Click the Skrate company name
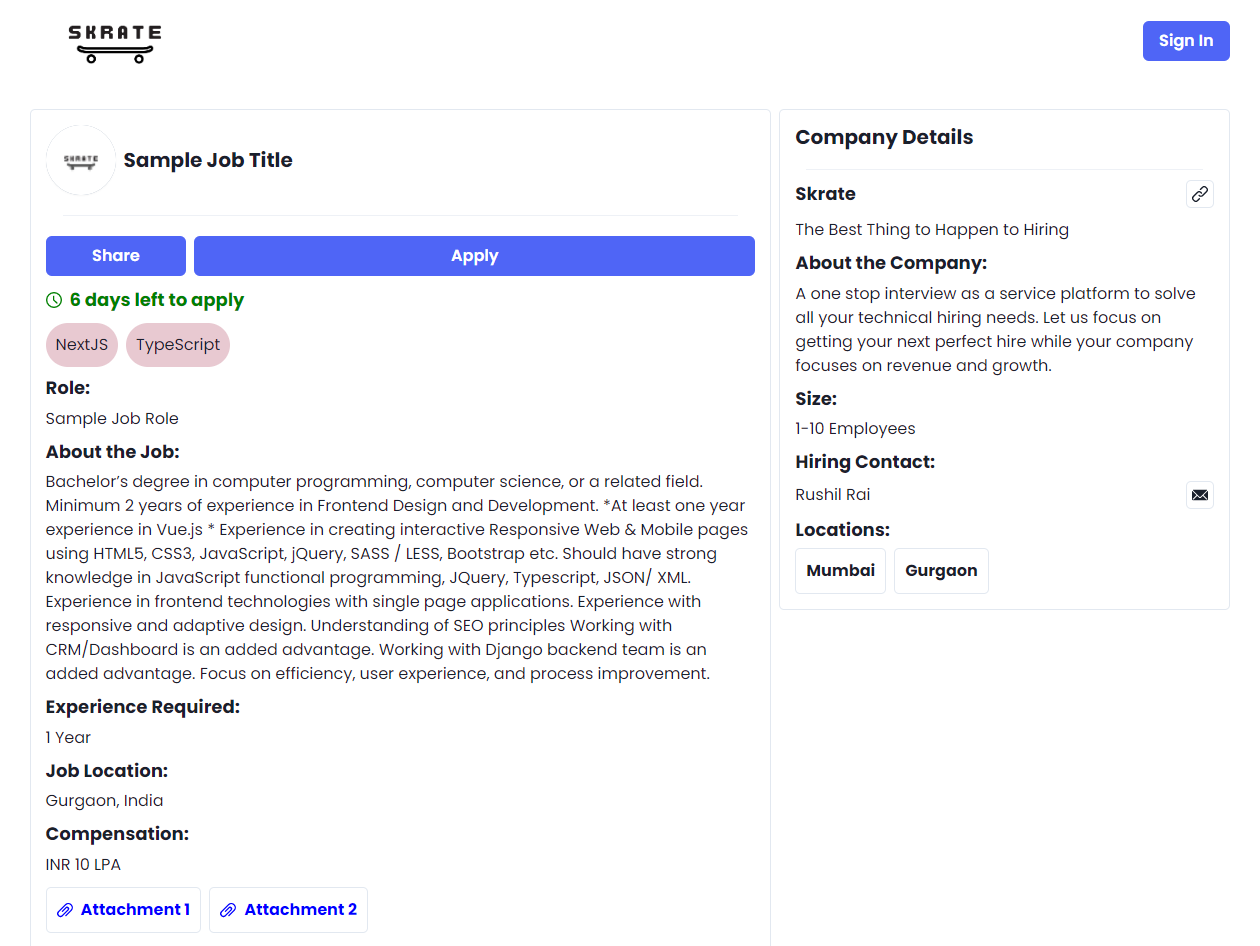This screenshot has height=946, width=1260. (x=825, y=194)
